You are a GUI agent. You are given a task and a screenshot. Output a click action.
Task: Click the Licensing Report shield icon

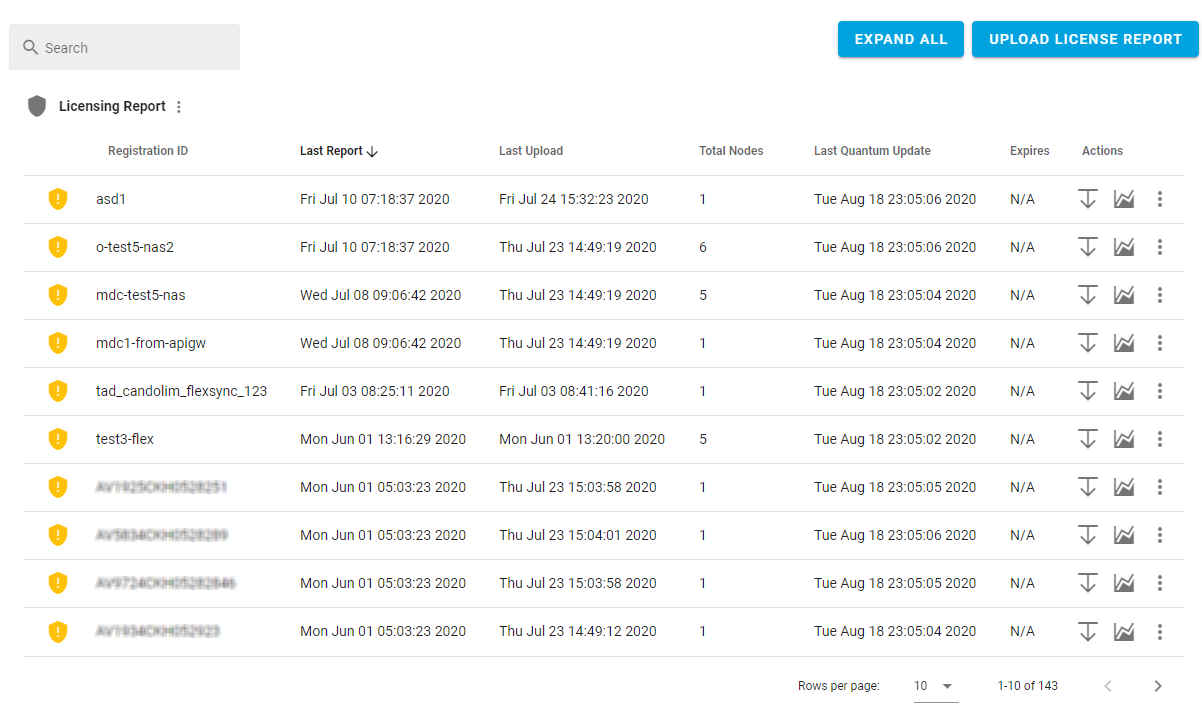point(37,106)
